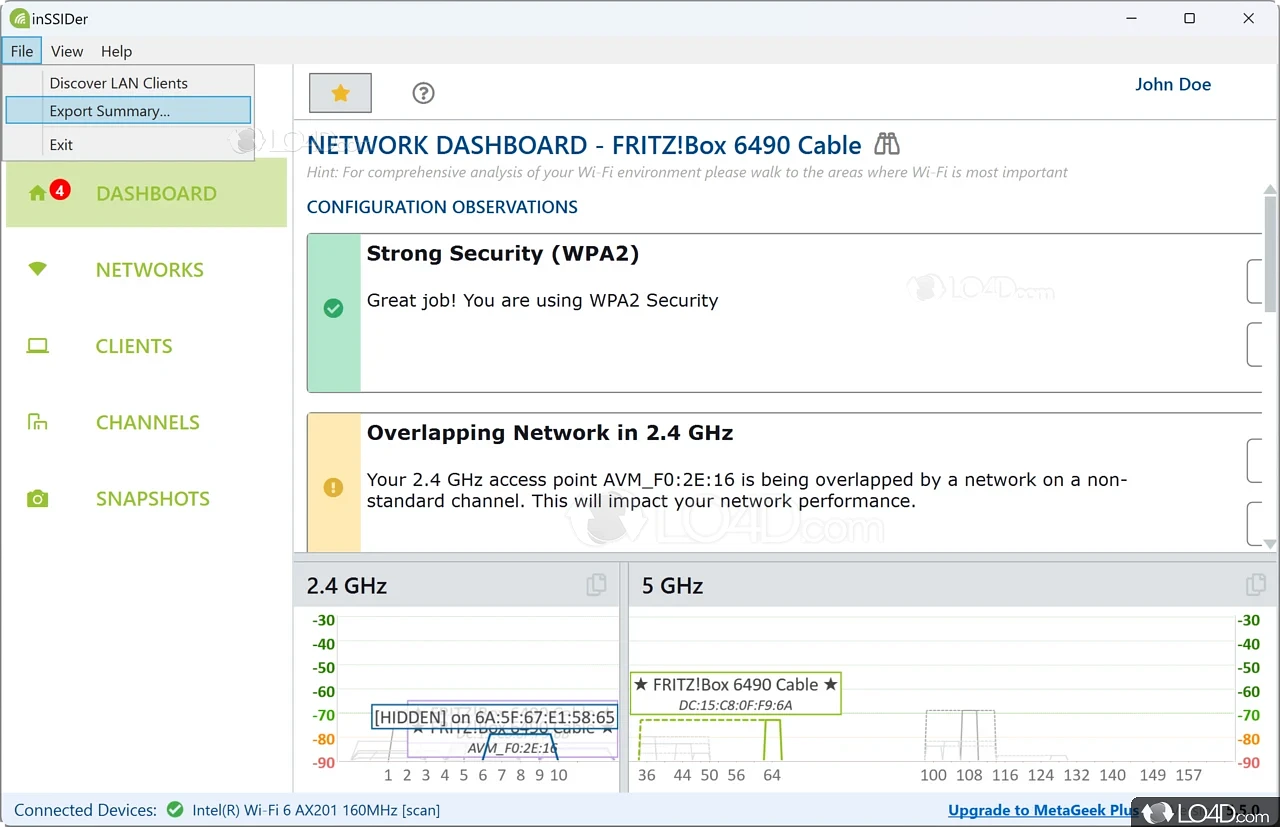Open the File menu
This screenshot has height=827, width=1280.
[x=22, y=51]
